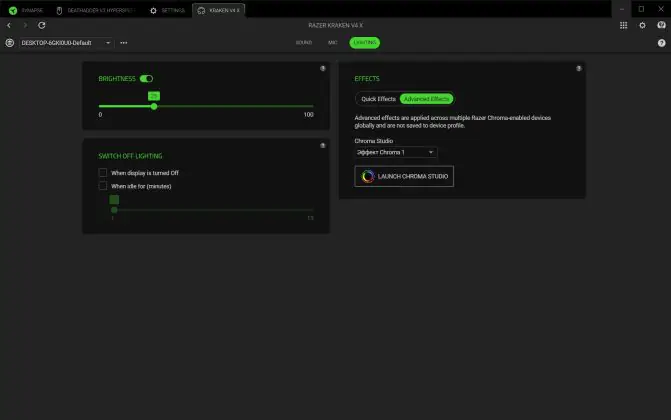Toggle the Brightness switch off
Viewport: 671px width, 420px height.
pos(146,79)
